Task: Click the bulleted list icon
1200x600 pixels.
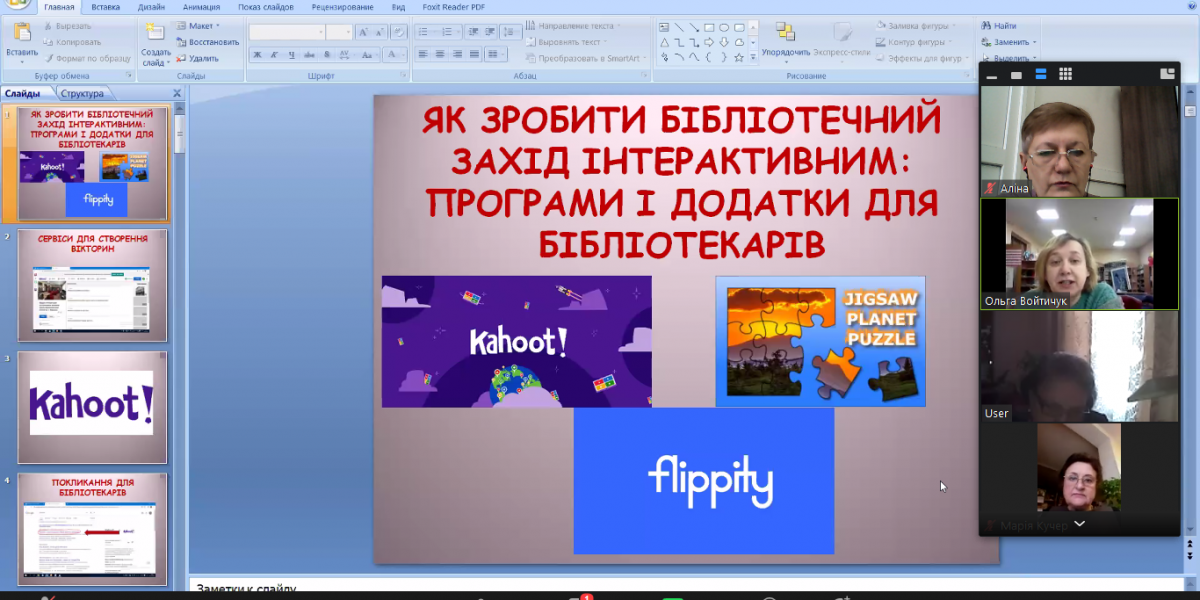Action: pyautogui.click(x=425, y=33)
